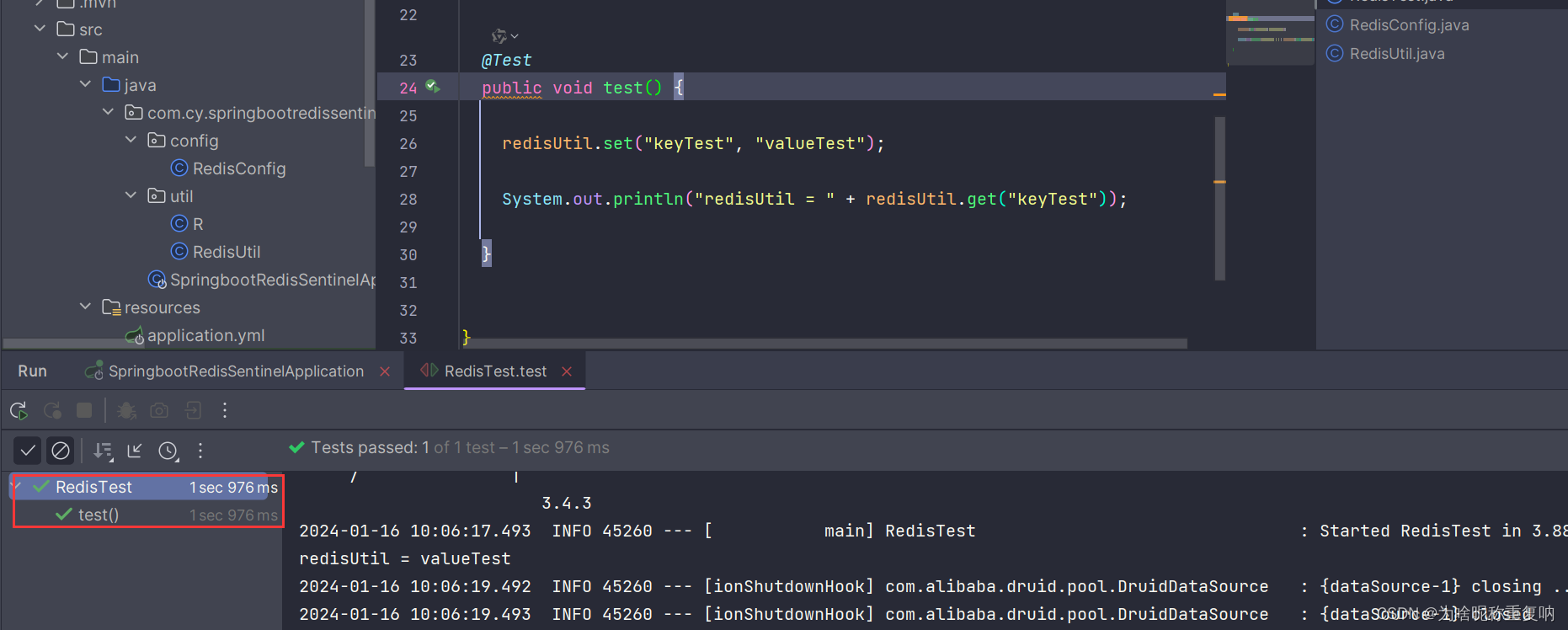1568x630 pixels.
Task: Click redisUtil.set code on line 26
Action: click(693, 143)
